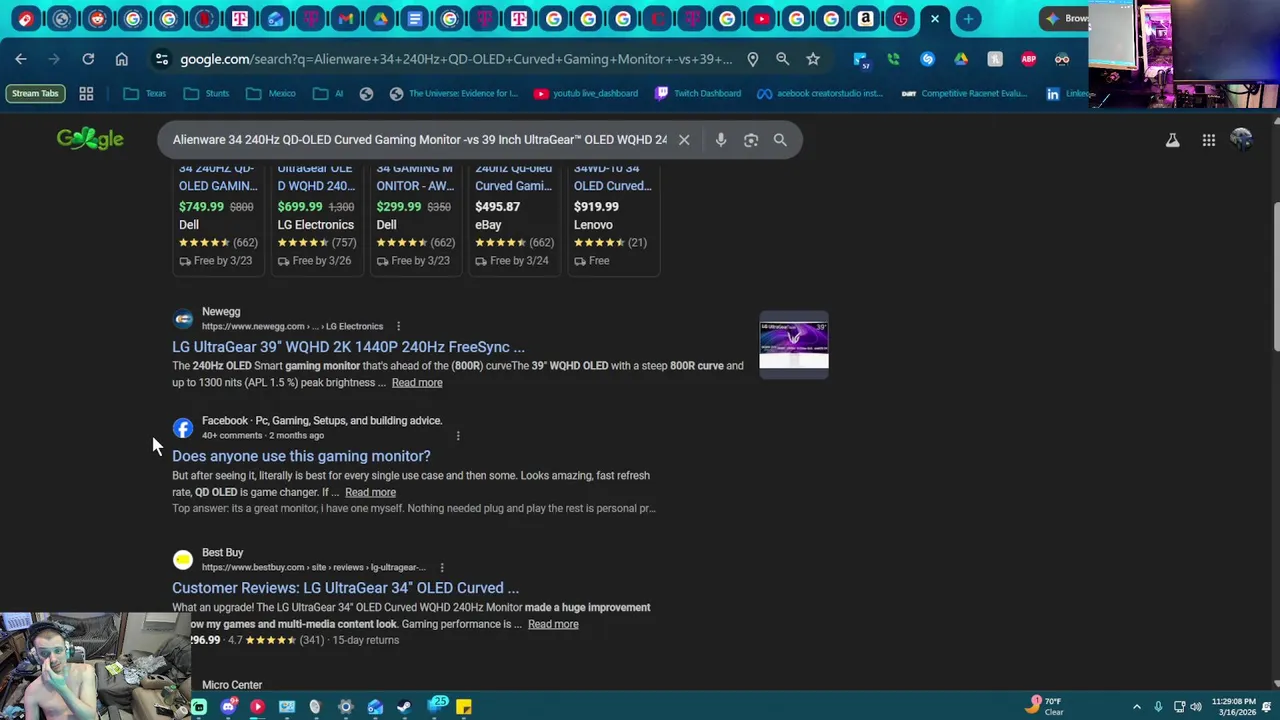Open Stream Tabs bookmark group
Viewport: 1280px width, 720px height.
click(35, 93)
